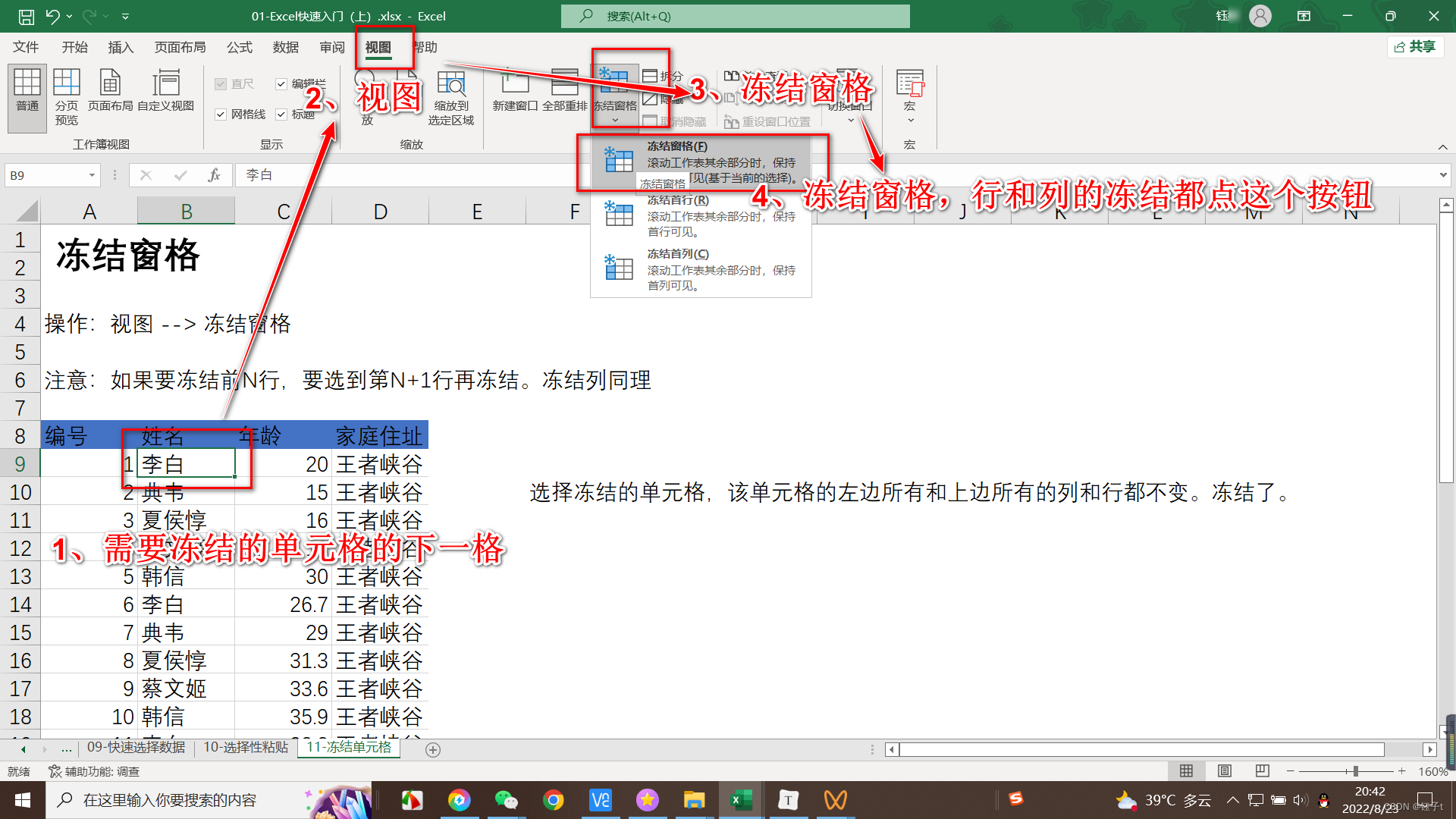This screenshot has width=1456, height=819.
Task: Add a new sheet with plus button
Action: 433,749
